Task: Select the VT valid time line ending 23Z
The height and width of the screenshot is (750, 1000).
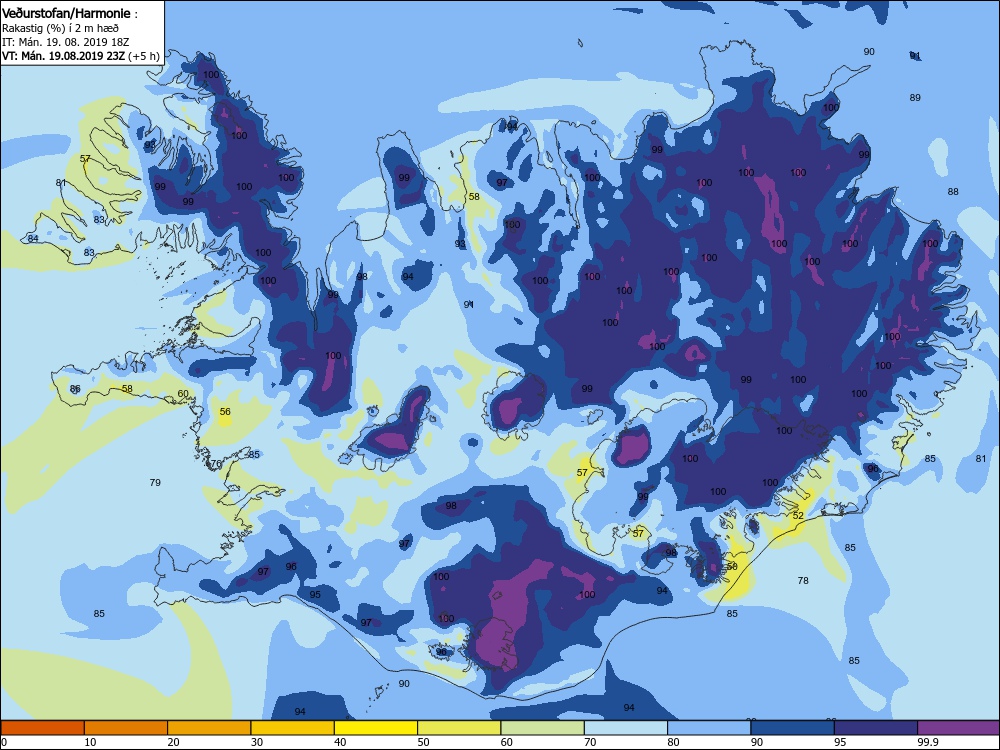Action: pyautogui.click(x=80, y=56)
